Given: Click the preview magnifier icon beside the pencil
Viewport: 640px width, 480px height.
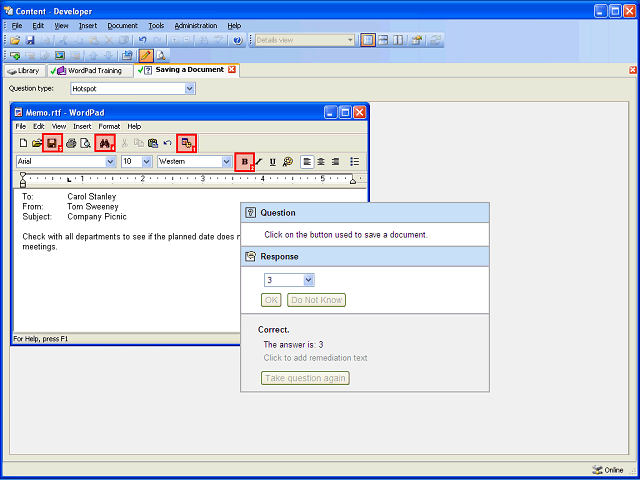Looking at the screenshot, I should point(161,55).
